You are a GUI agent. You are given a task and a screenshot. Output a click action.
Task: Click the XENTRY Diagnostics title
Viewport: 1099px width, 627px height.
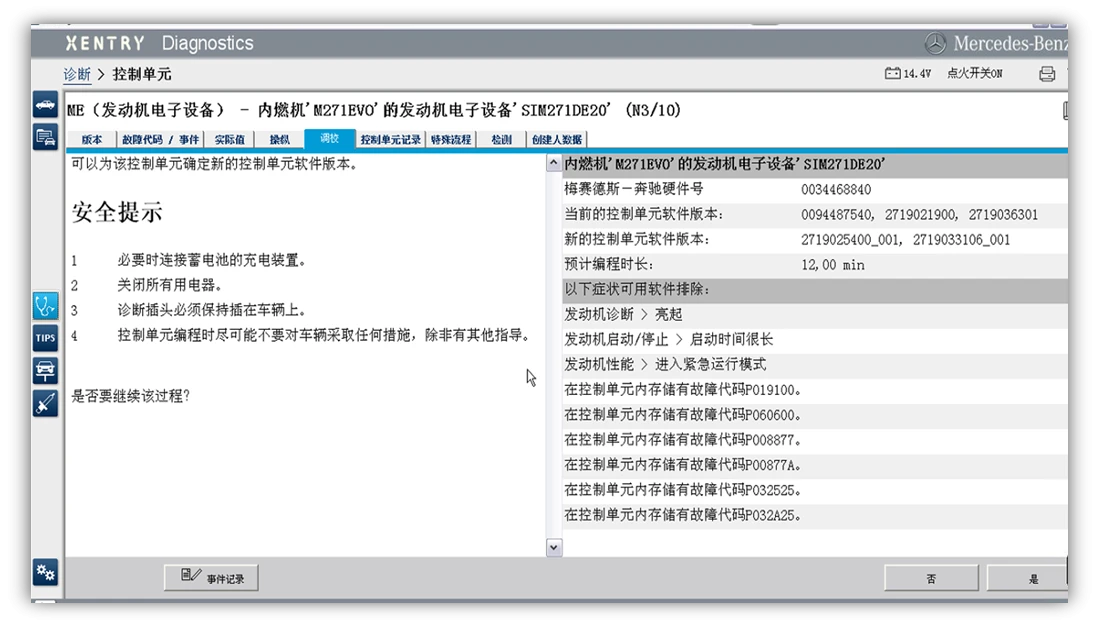pyautogui.click(x=160, y=43)
